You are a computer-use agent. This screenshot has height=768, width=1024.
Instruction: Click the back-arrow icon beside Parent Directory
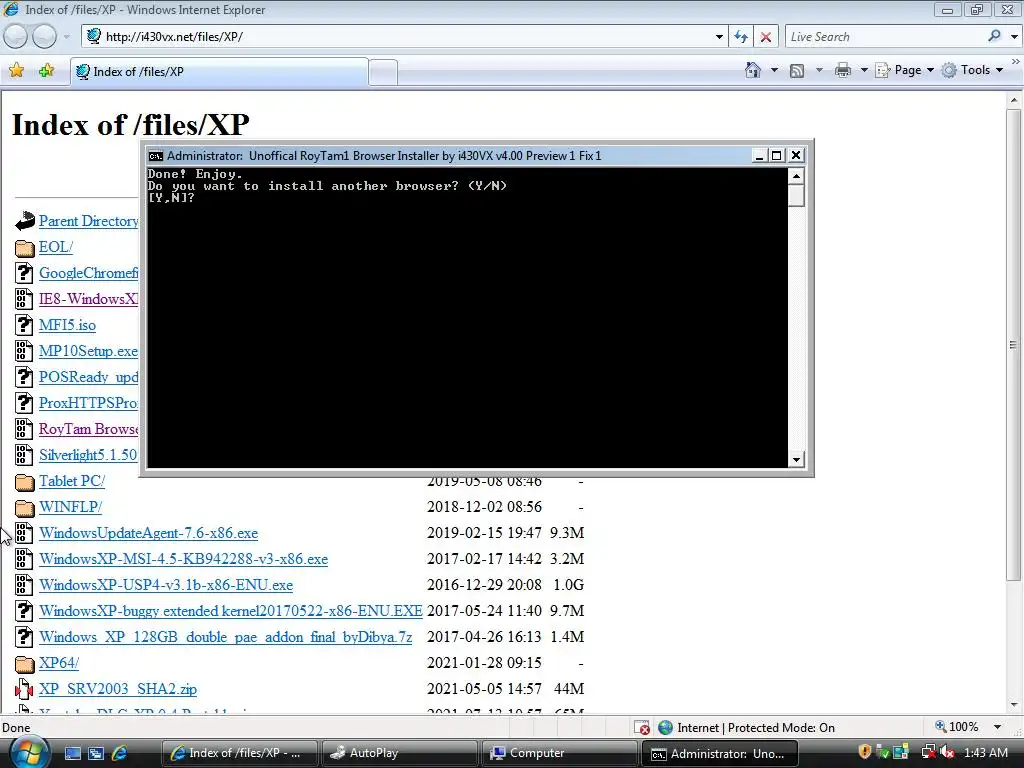[x=24, y=221]
